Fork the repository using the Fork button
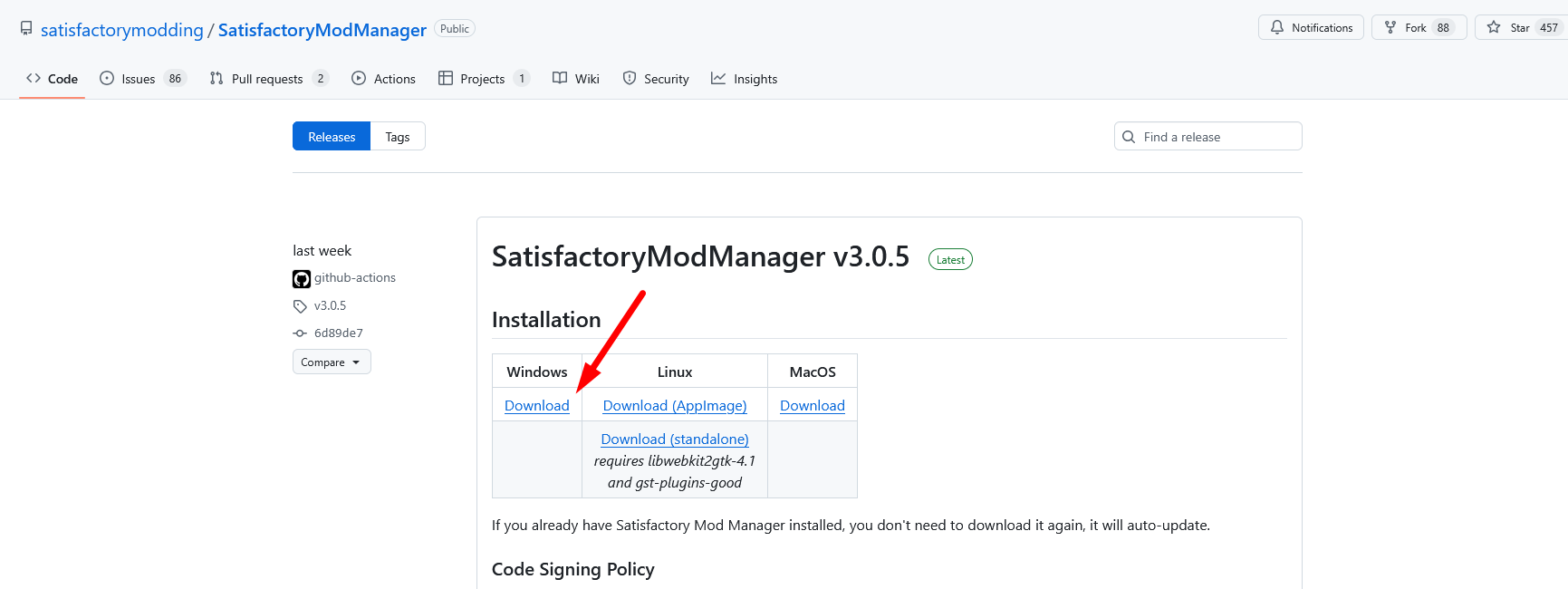The width and height of the screenshot is (1568, 589). (x=1417, y=28)
